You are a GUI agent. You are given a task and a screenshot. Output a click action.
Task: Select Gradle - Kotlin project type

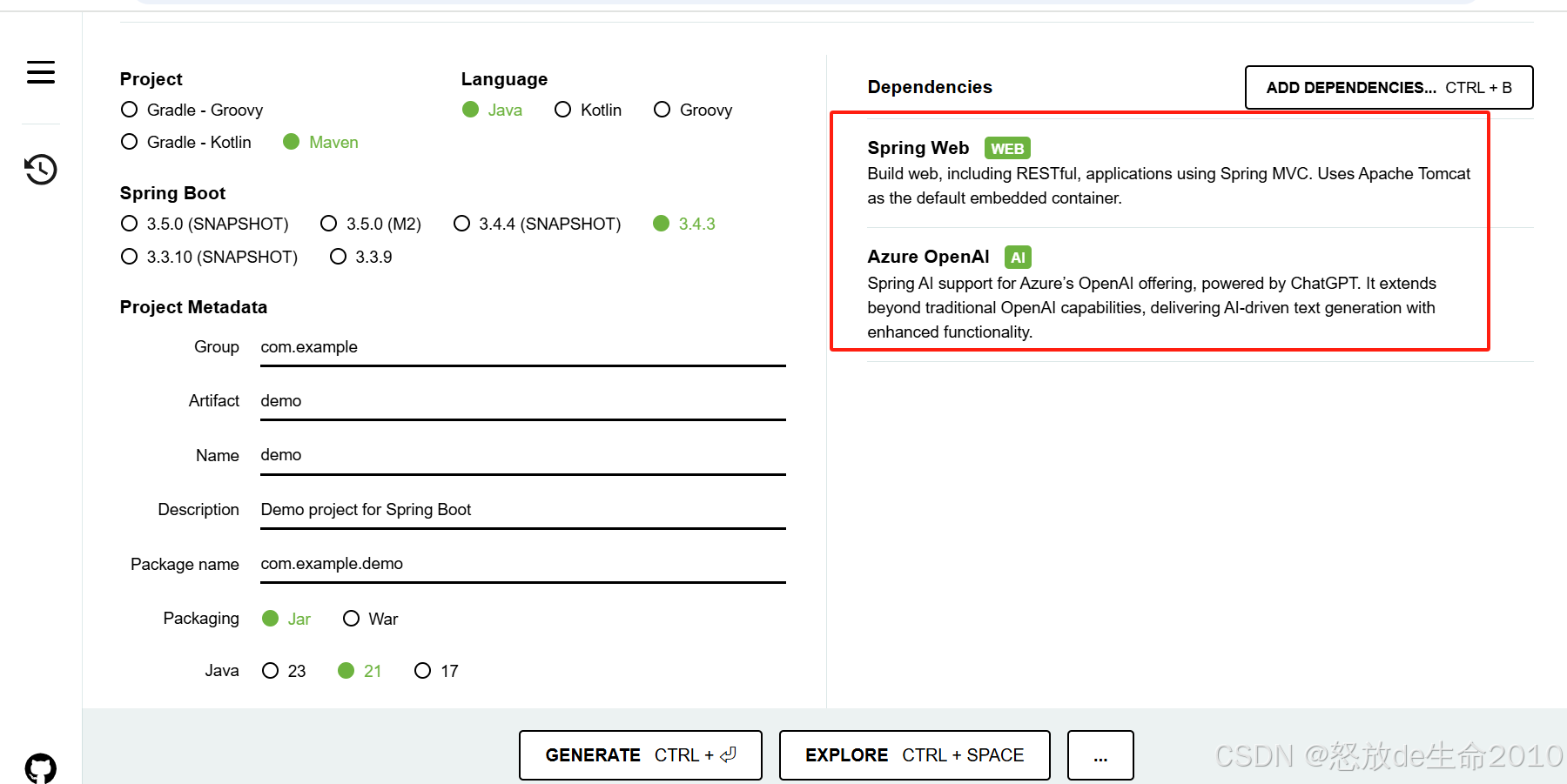click(130, 142)
